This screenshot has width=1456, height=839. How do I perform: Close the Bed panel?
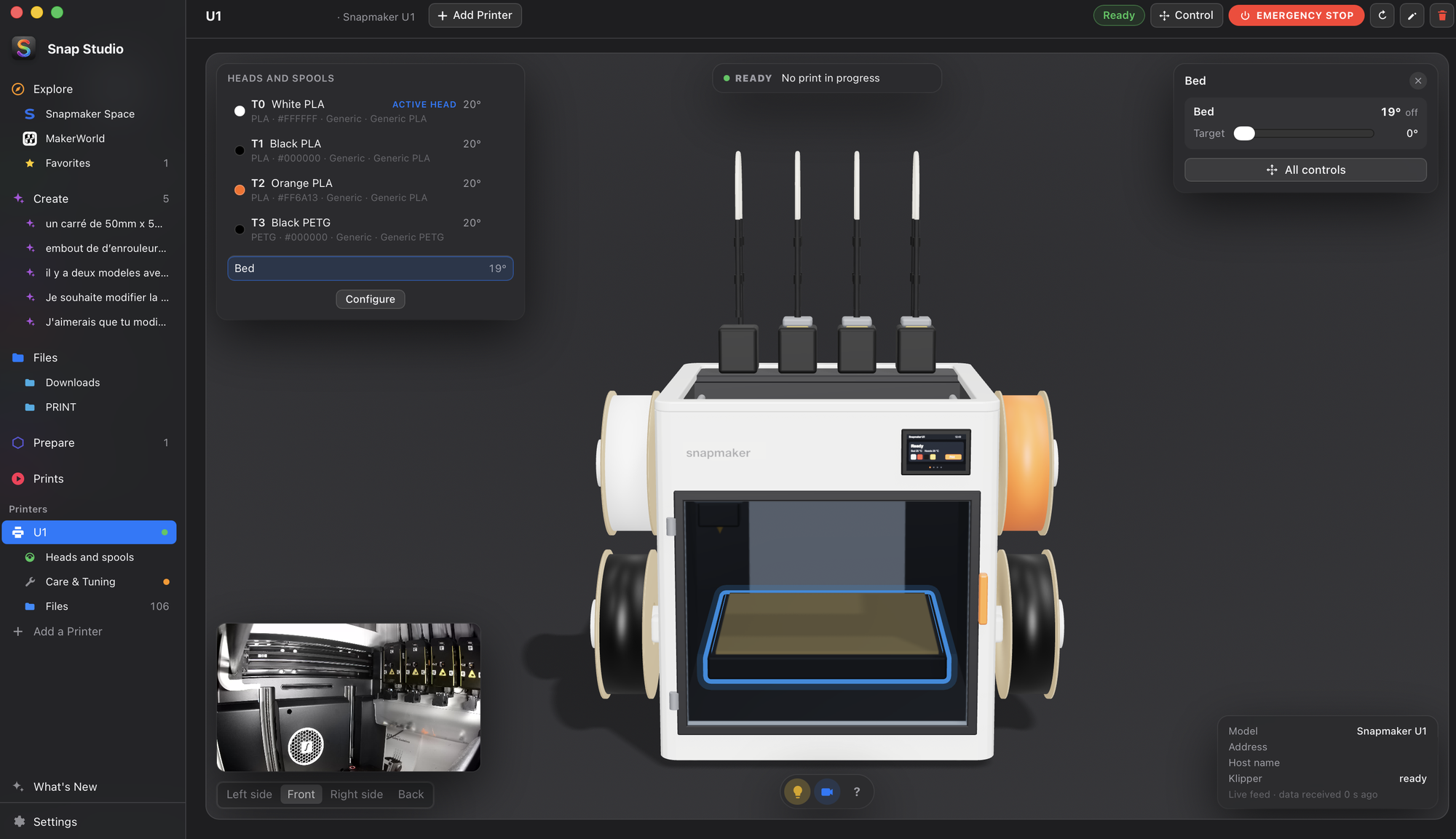[1417, 81]
